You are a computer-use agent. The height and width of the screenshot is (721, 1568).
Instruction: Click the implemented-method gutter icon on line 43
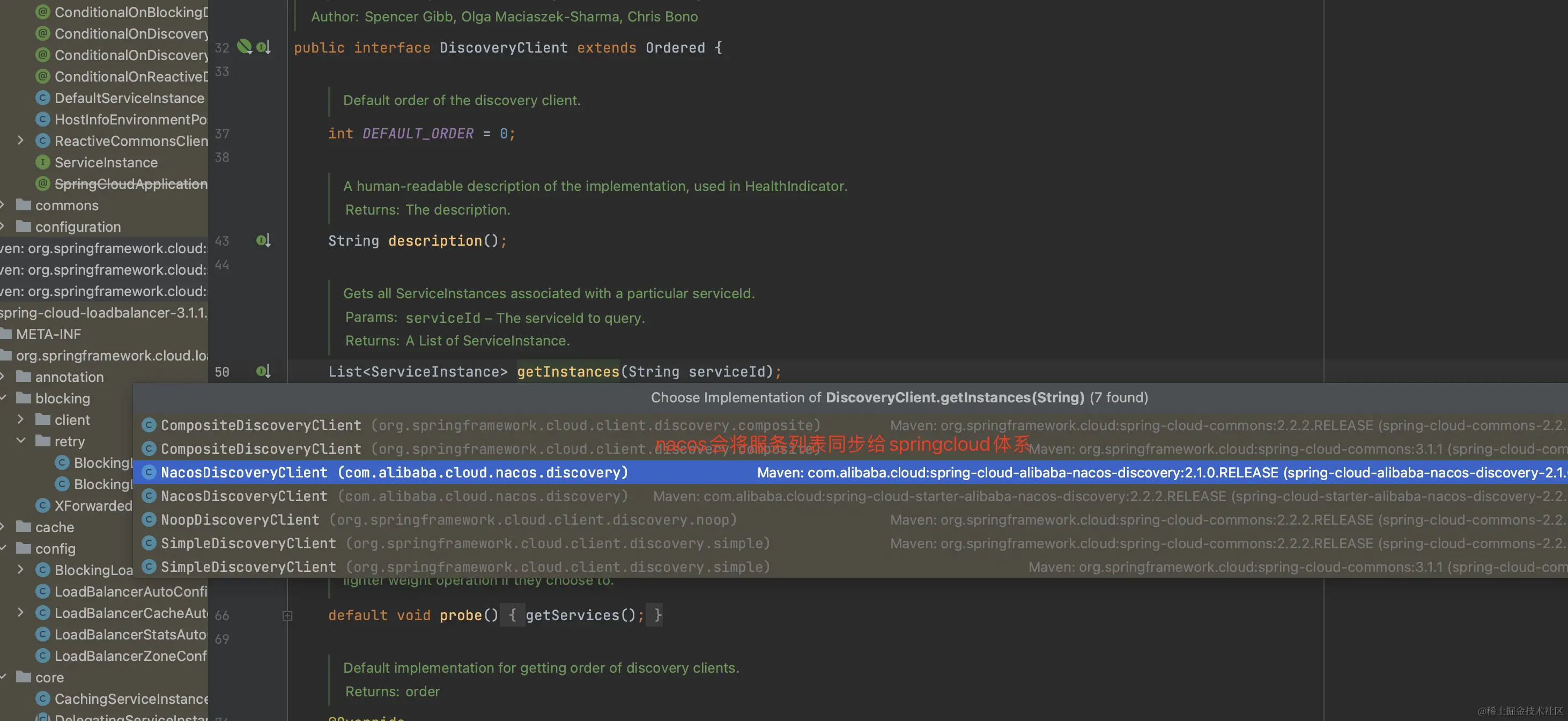tap(263, 240)
